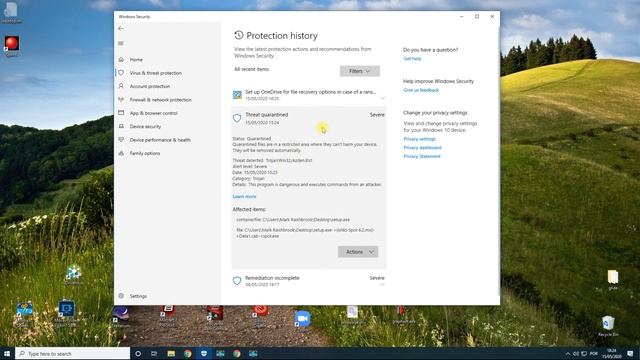
Task: Click the Account protection person icon
Action: [x=121, y=86]
